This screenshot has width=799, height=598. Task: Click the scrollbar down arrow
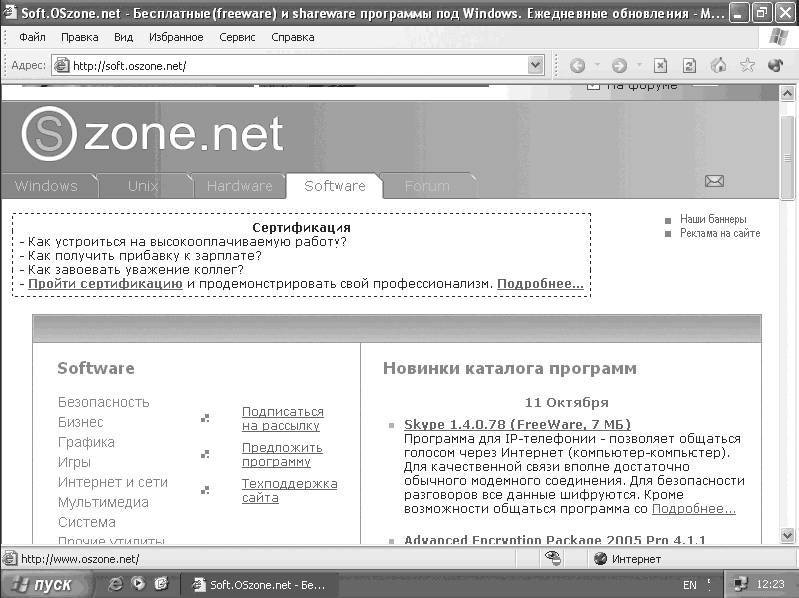[x=787, y=535]
